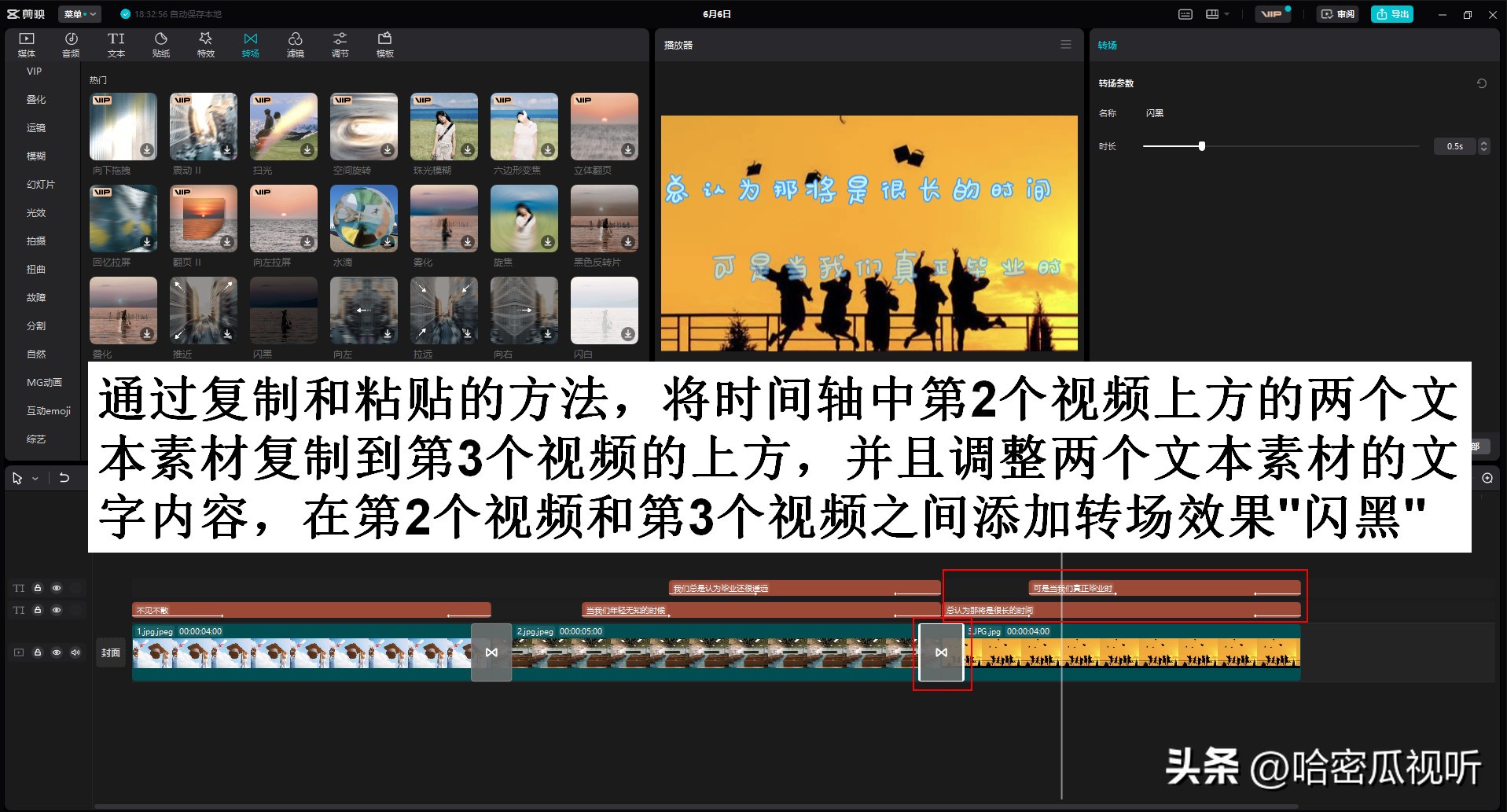Open the 媒体 media panel
Screen dimensions: 1507x812
click(26, 43)
